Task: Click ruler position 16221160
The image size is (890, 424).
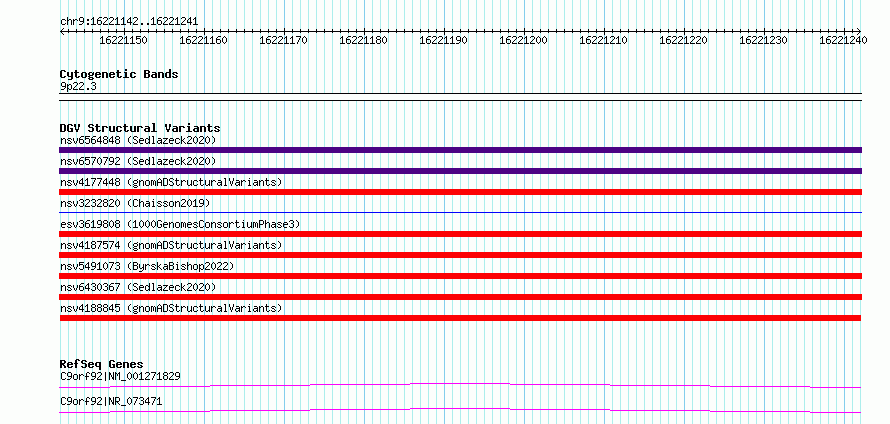Action: 203,40
